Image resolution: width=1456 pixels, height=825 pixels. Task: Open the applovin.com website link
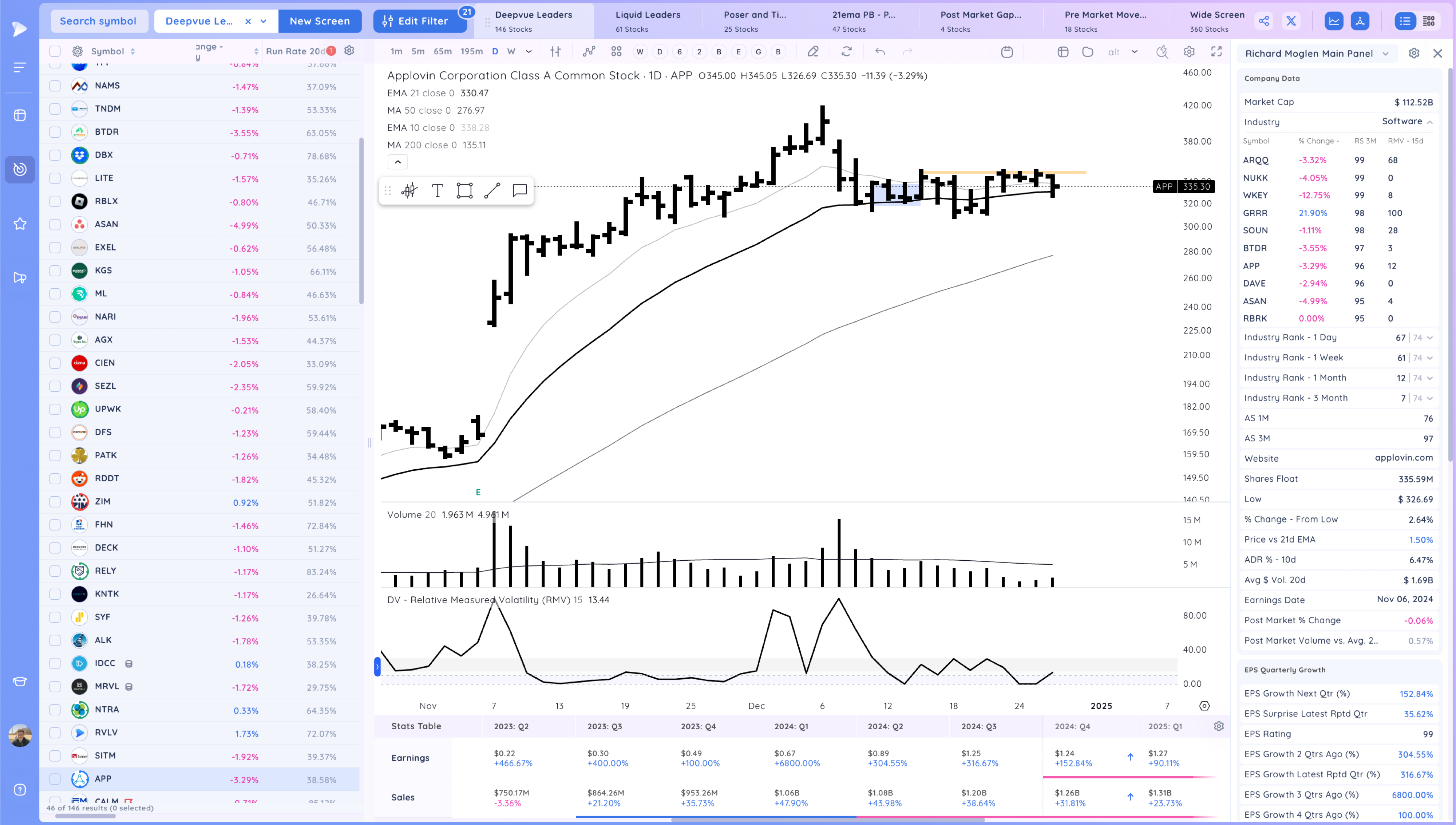coord(1403,458)
